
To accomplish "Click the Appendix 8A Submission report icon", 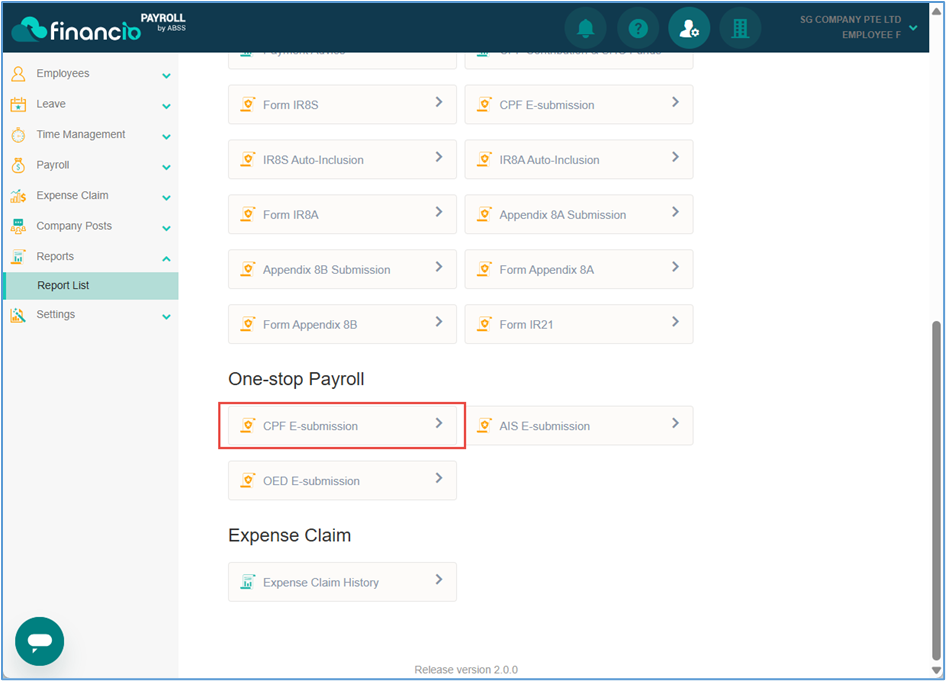I will click(x=484, y=214).
